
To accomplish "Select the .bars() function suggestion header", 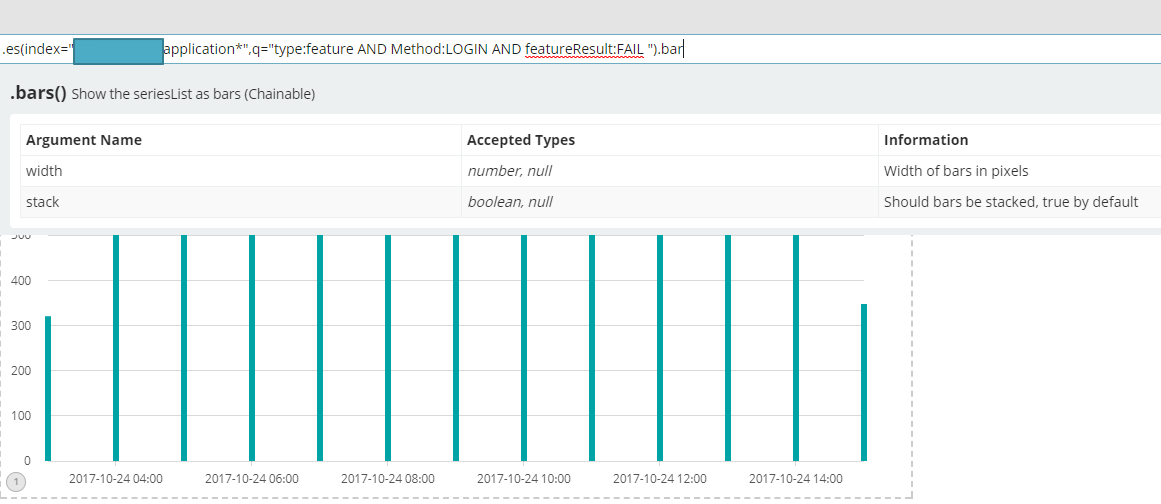I will tap(38, 94).
